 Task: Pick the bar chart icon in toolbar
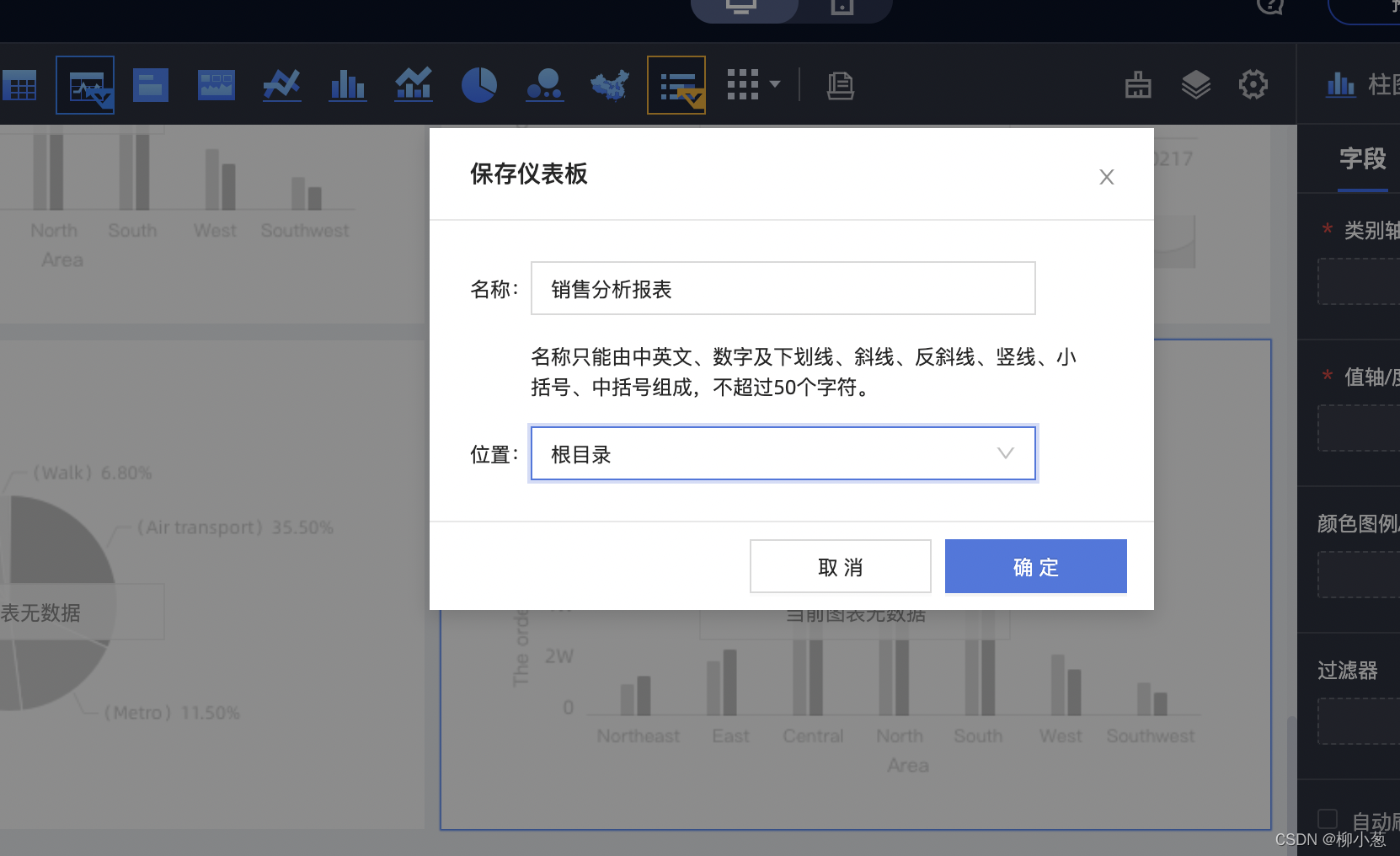[348, 85]
